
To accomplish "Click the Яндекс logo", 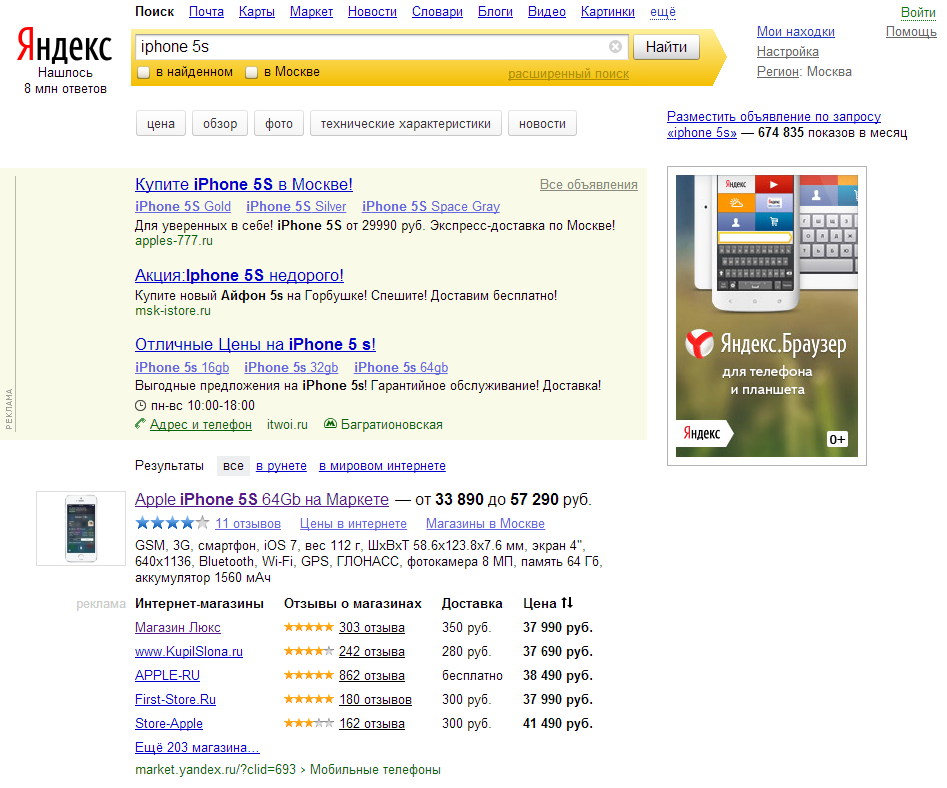I will [65, 46].
